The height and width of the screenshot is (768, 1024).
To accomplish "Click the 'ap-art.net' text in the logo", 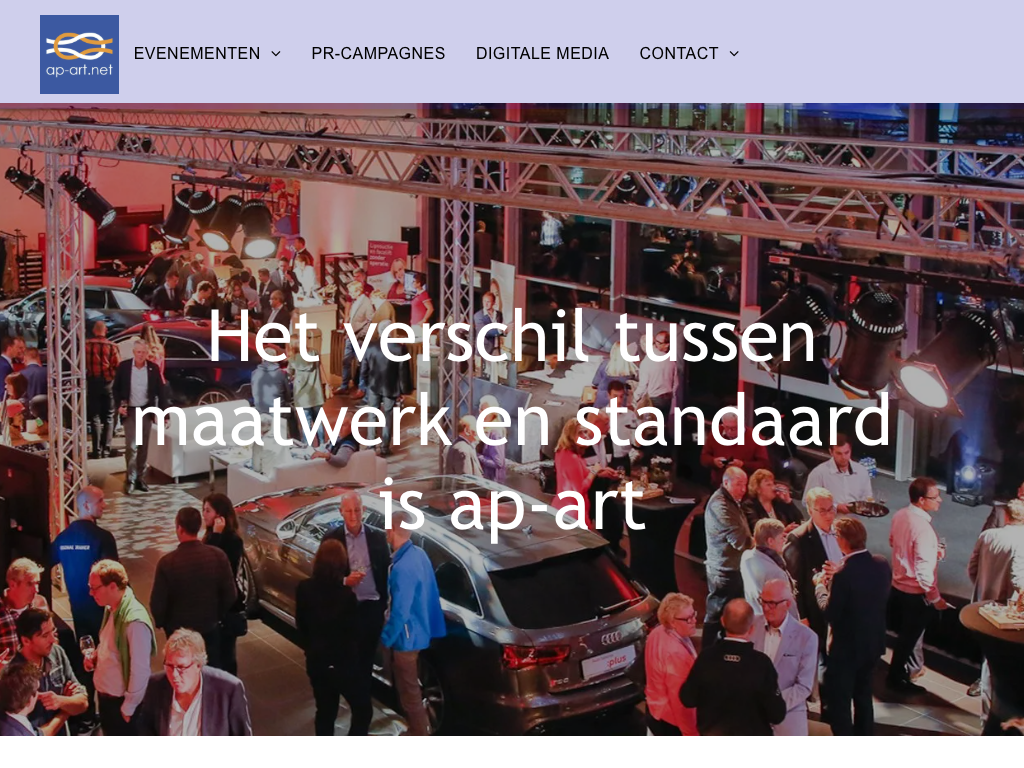I will pos(79,69).
